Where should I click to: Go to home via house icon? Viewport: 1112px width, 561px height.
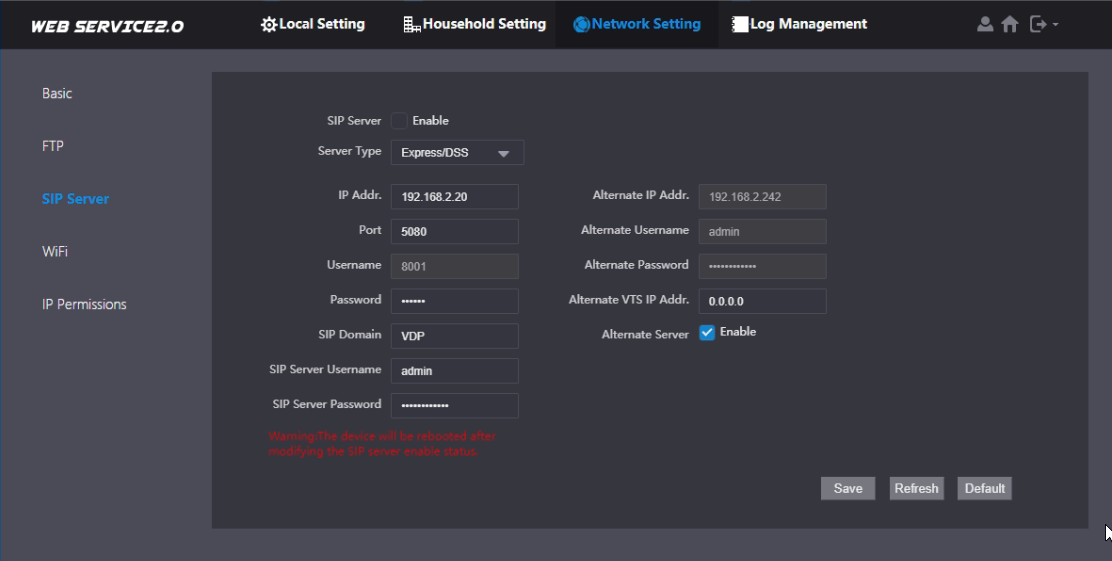coord(1010,24)
